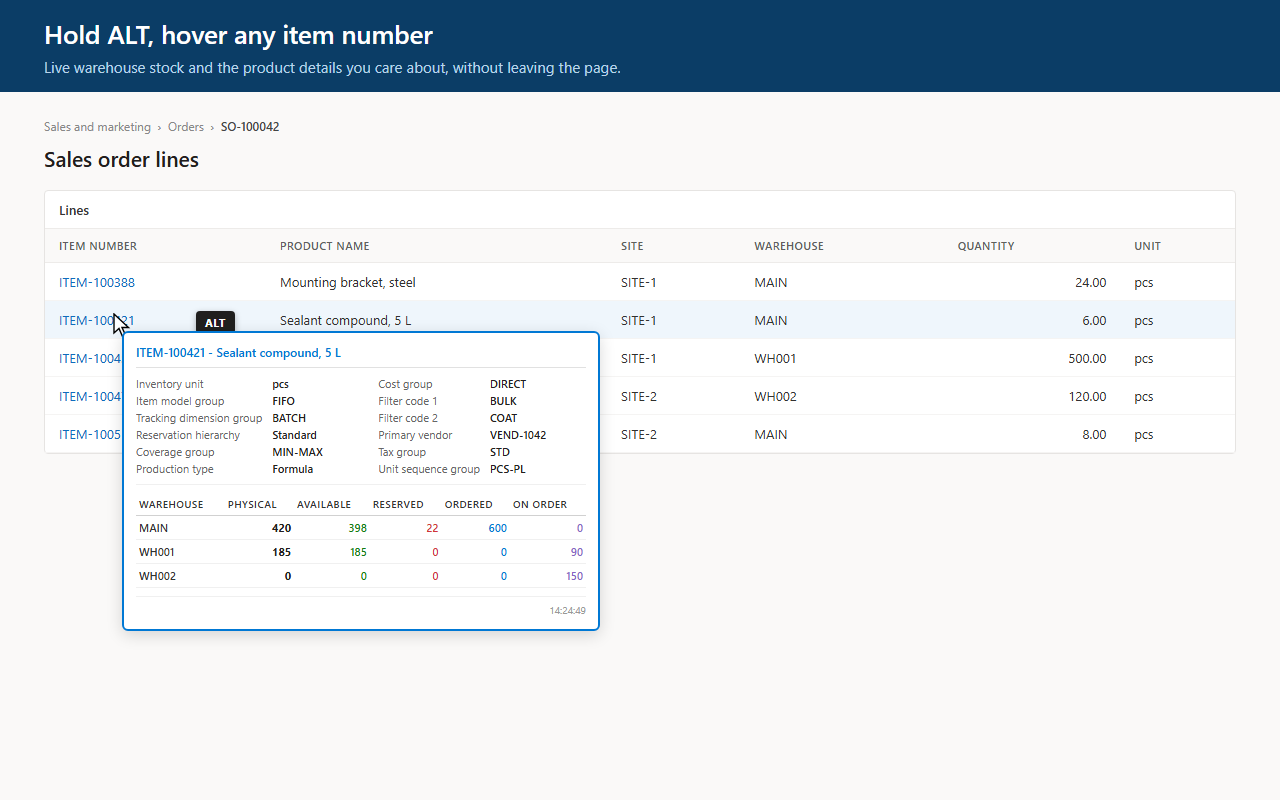The height and width of the screenshot is (800, 1280).
Task: Click the Quantity column header
Action: pos(986,246)
